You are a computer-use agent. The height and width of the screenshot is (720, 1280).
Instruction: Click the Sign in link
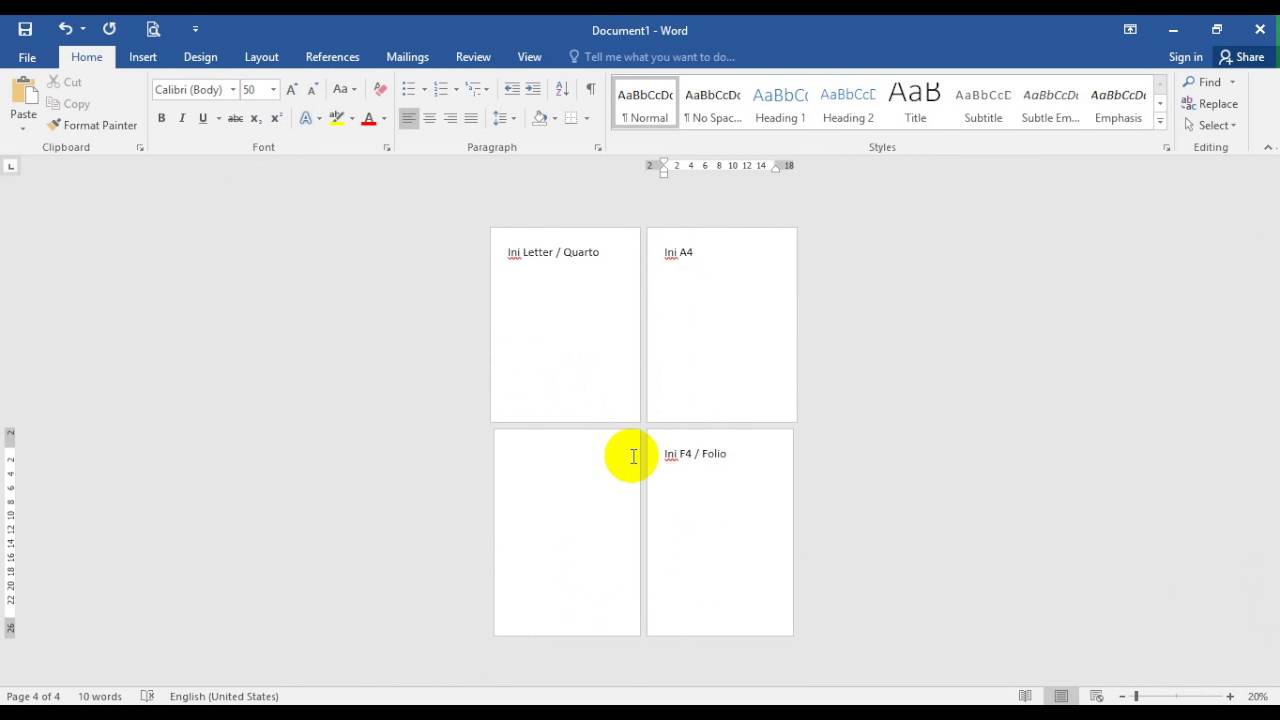1186,57
